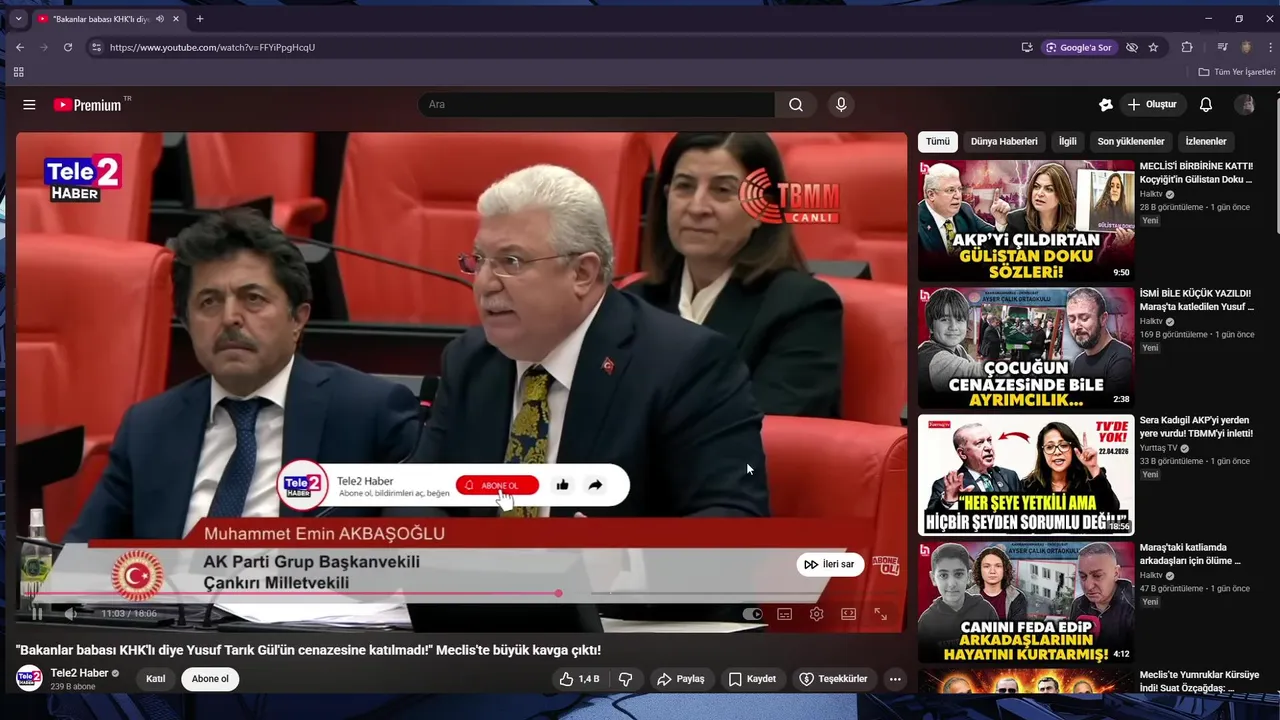1280x720 pixels.
Task: Mute the video volume speaker icon
Action: click(x=70, y=614)
